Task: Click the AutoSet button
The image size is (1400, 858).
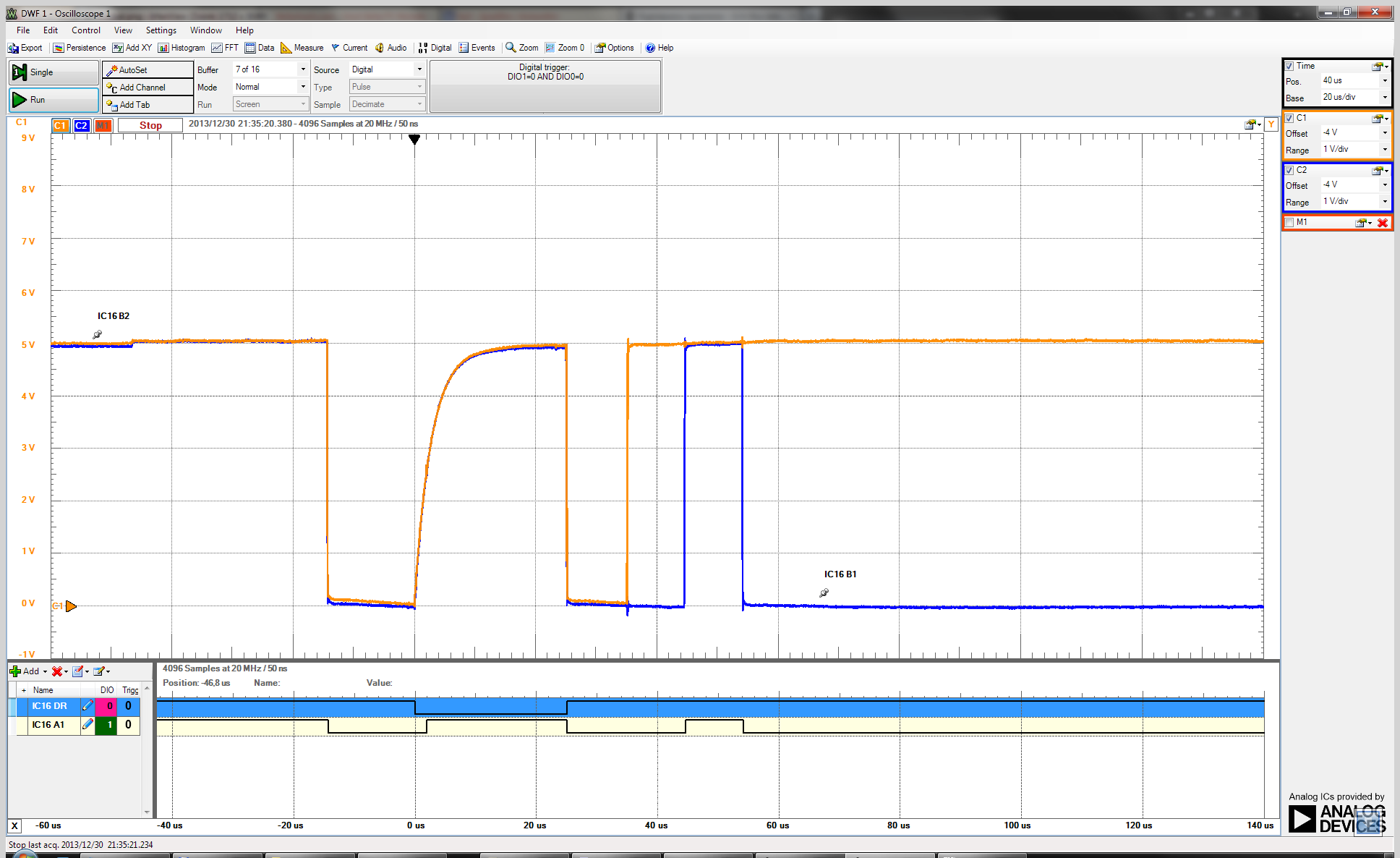Action: [148, 70]
